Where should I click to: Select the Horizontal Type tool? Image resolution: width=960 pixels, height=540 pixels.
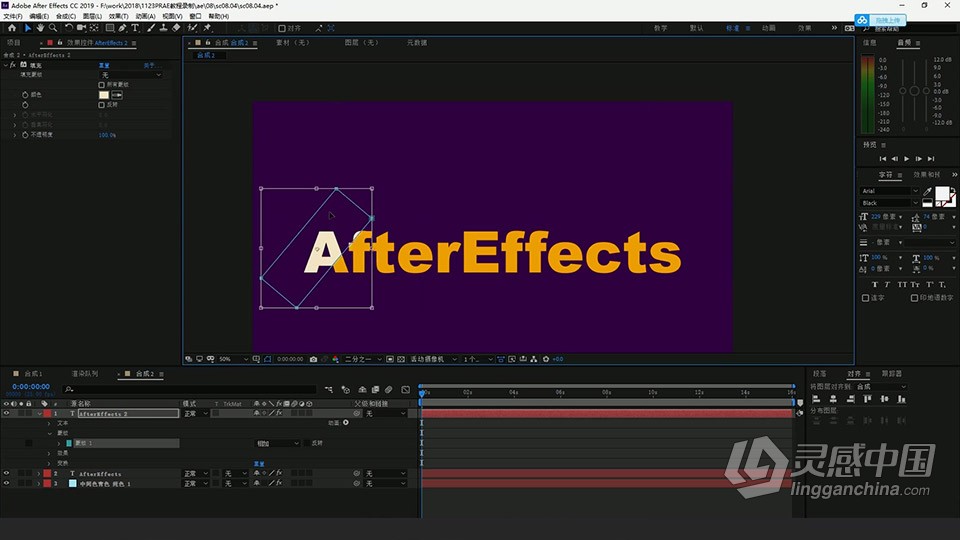point(135,28)
